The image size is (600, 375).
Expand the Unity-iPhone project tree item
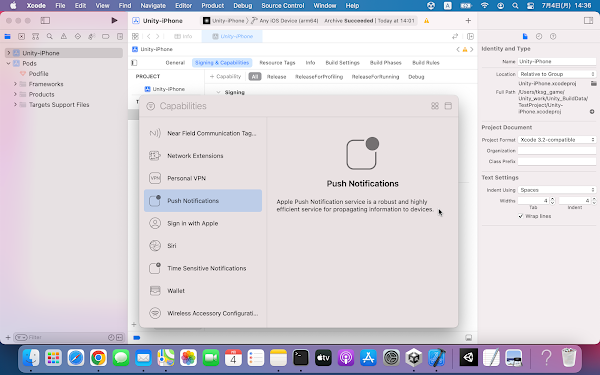pos(9,53)
